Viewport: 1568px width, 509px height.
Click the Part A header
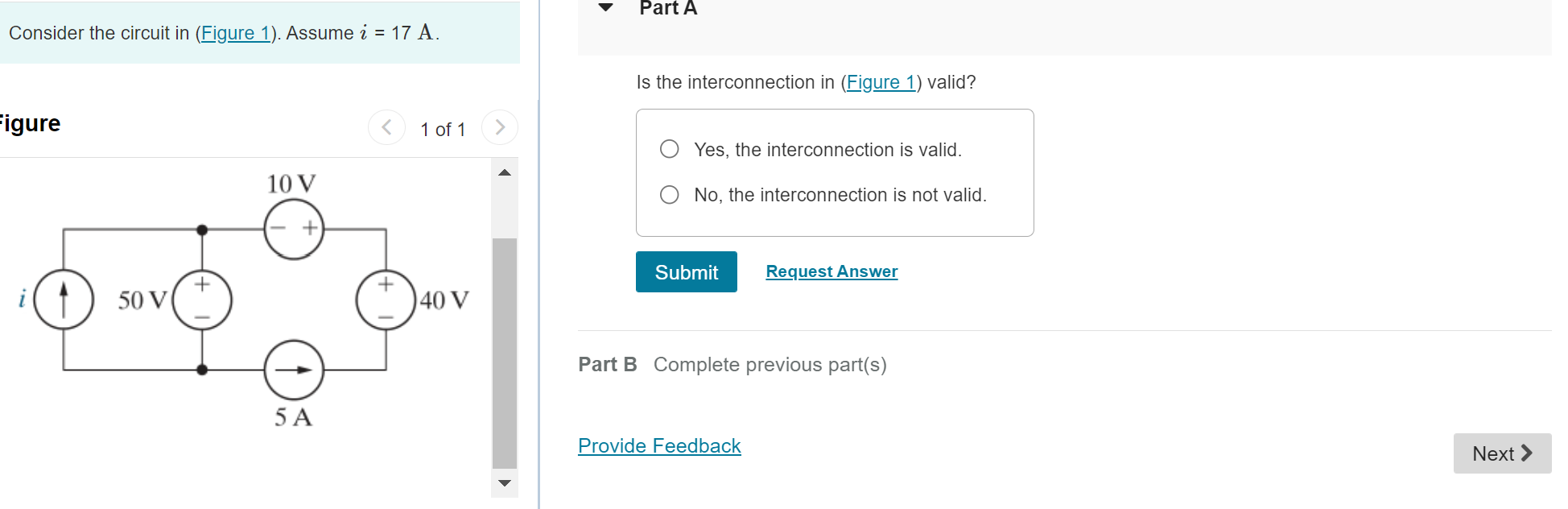[x=669, y=9]
